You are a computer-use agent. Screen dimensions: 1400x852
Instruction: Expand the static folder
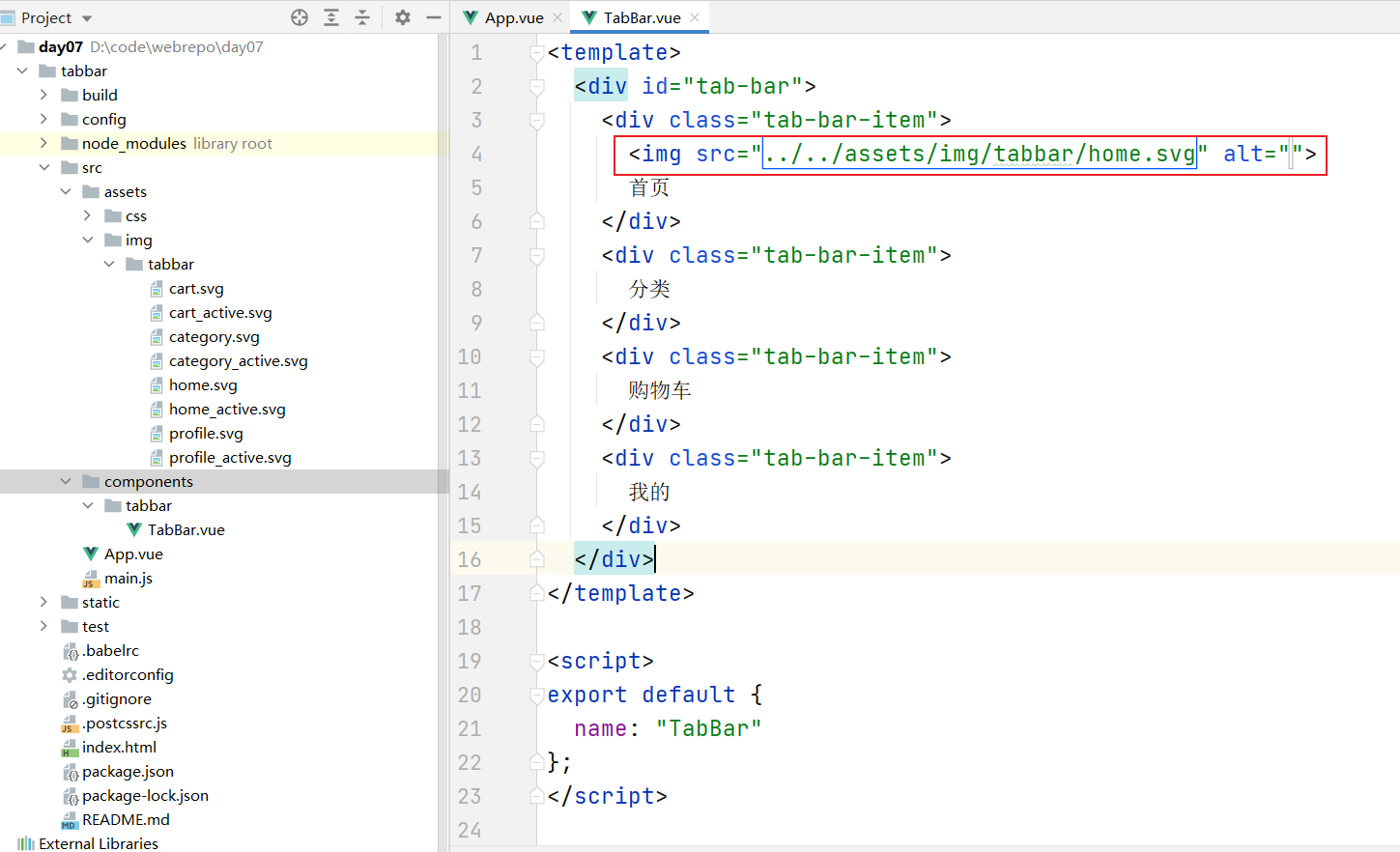pos(43,602)
